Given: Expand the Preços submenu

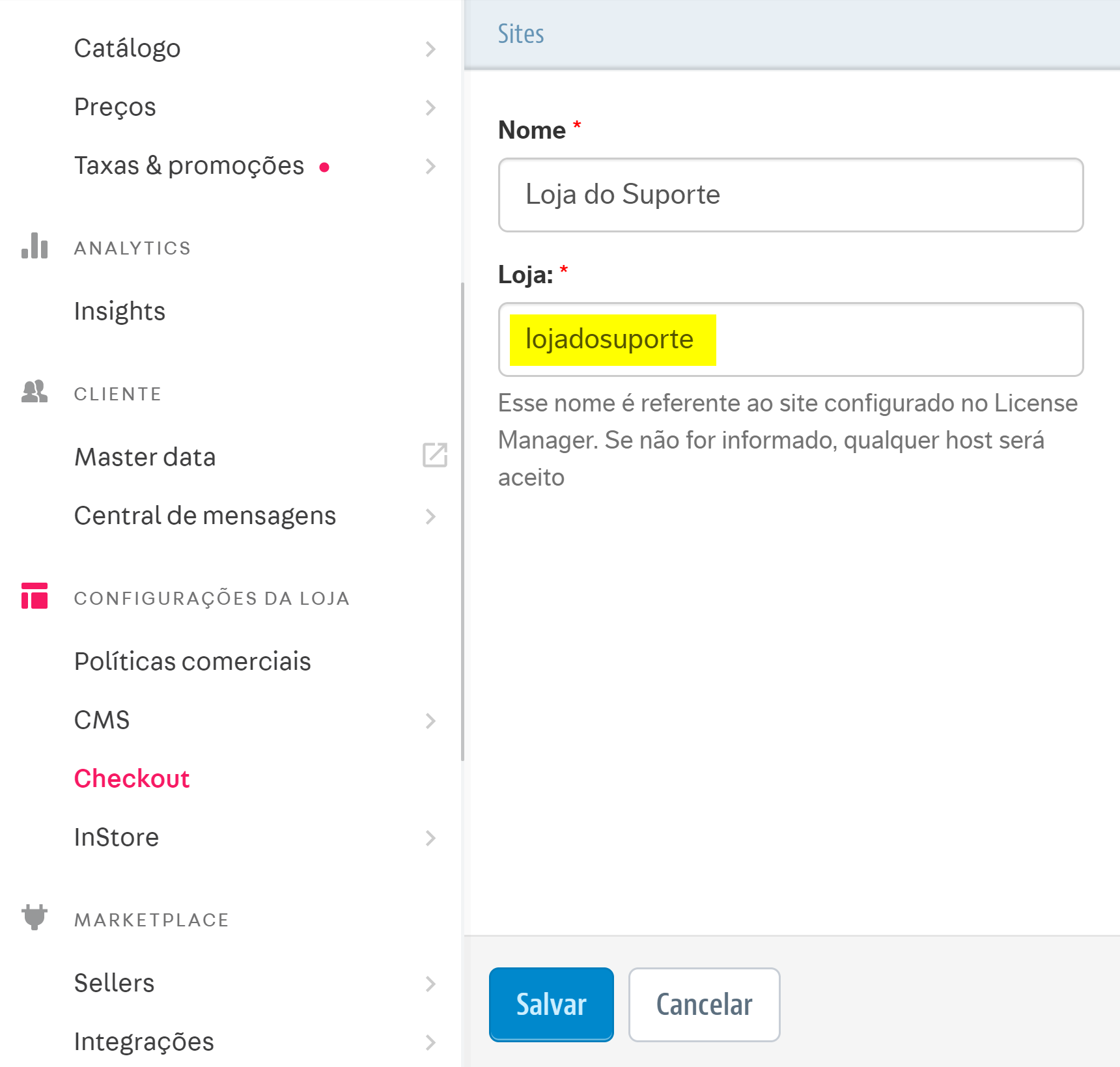Looking at the screenshot, I should tap(430, 108).
